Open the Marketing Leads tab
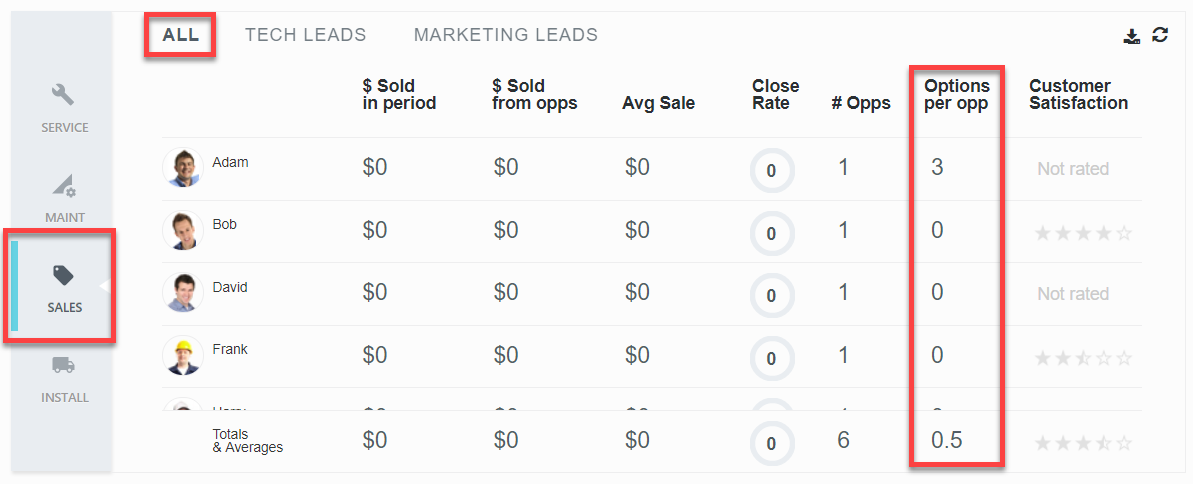Image resolution: width=1193 pixels, height=484 pixels. coord(505,35)
